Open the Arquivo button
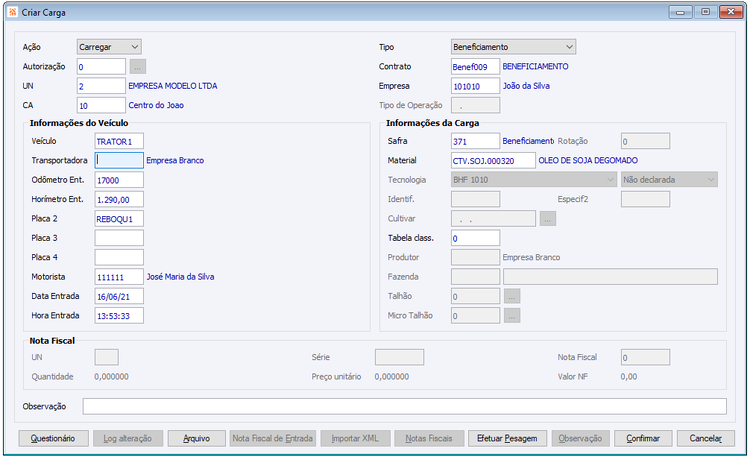This screenshot has height=457, width=750. (x=197, y=438)
